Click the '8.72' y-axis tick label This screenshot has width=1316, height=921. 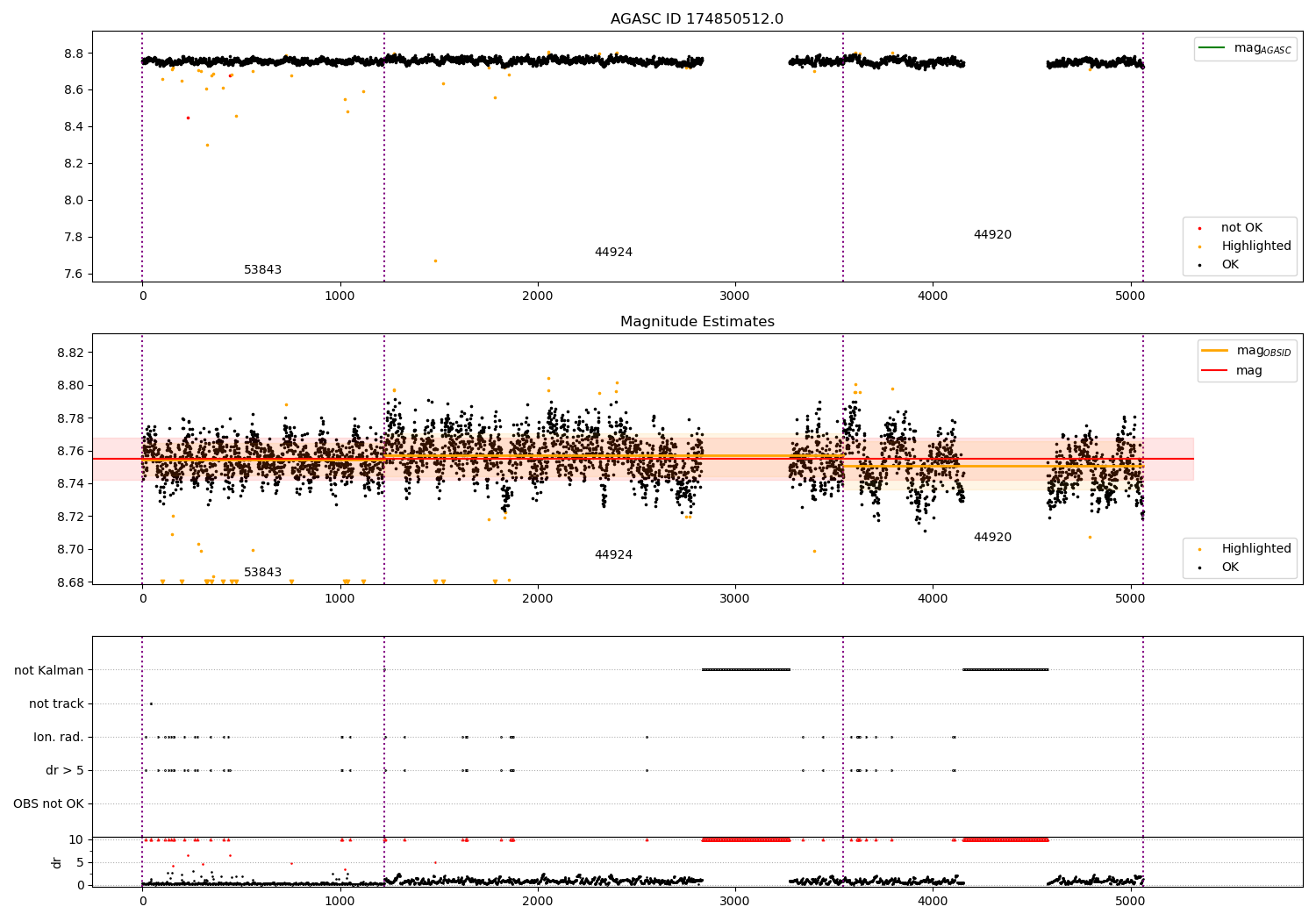coord(69,518)
